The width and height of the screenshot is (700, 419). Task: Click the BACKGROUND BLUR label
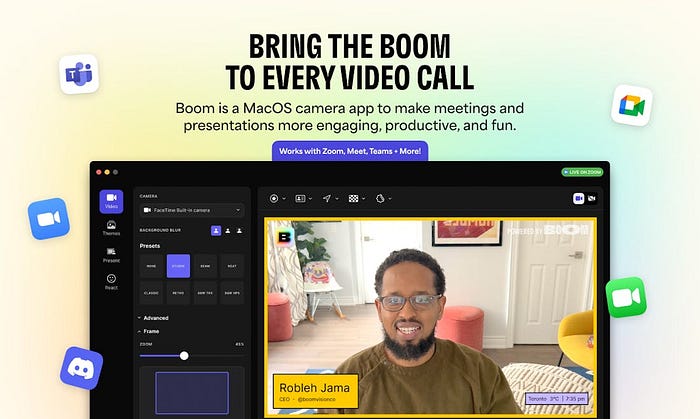(x=160, y=230)
